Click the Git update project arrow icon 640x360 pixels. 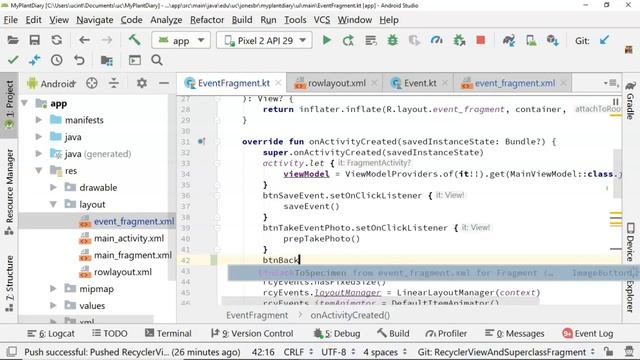(604, 40)
